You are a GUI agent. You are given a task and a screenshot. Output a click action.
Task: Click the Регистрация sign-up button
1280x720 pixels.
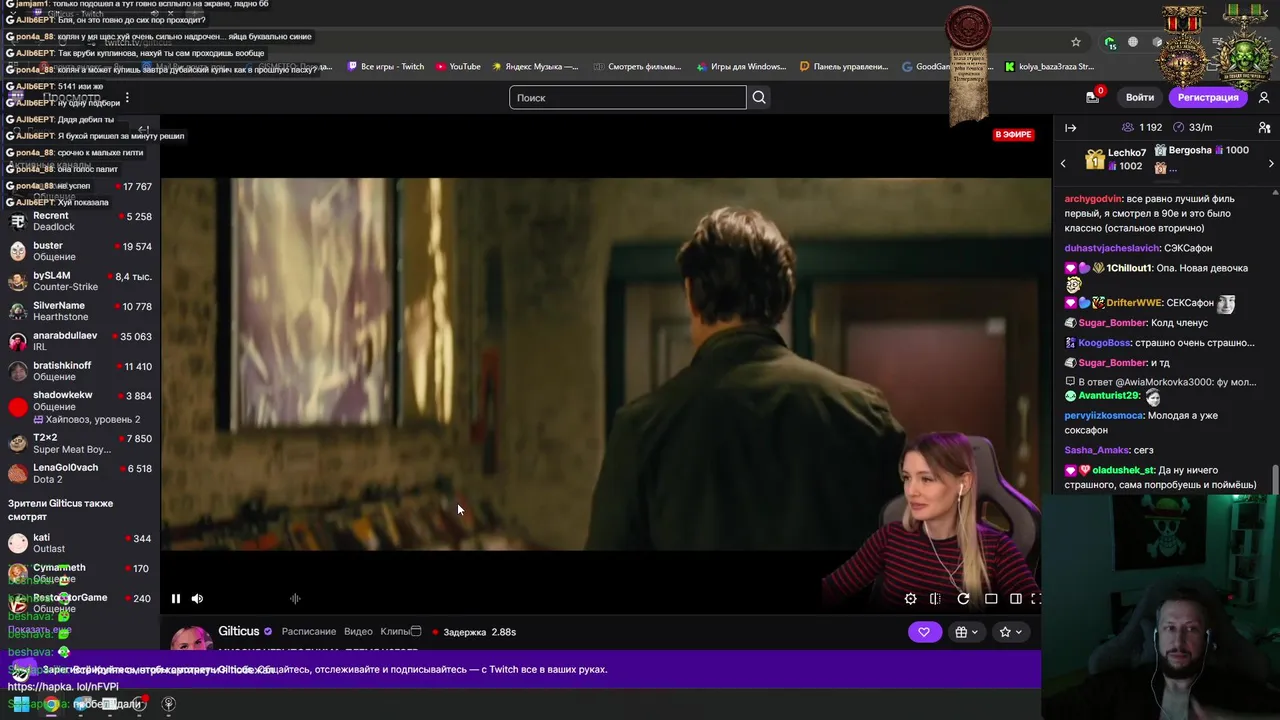pyautogui.click(x=1208, y=97)
